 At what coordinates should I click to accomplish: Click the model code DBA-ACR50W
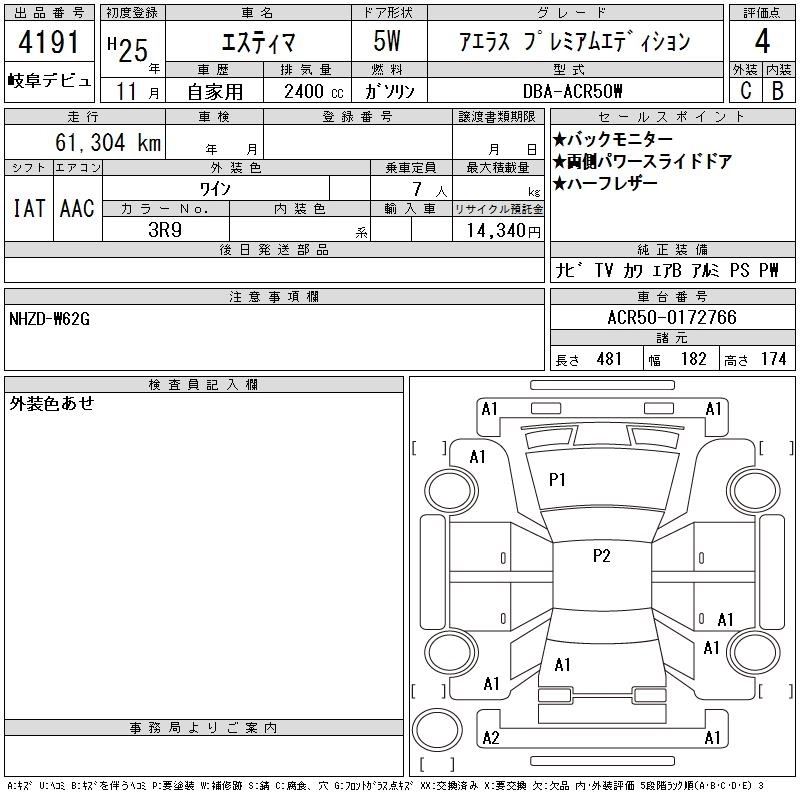[572, 91]
